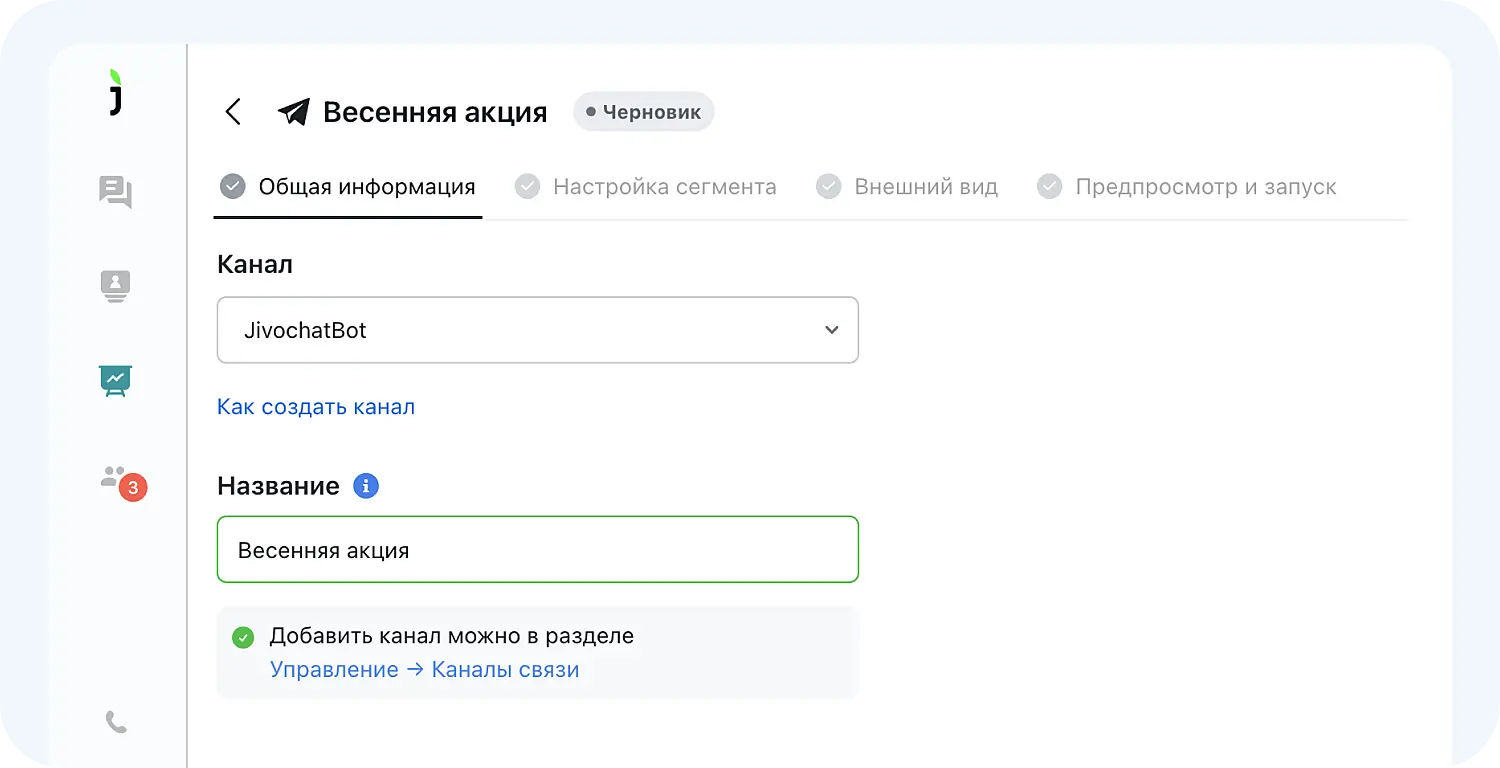The width and height of the screenshot is (1500, 768).
Task: Click the chevron on the Канал selector
Action: (831, 330)
